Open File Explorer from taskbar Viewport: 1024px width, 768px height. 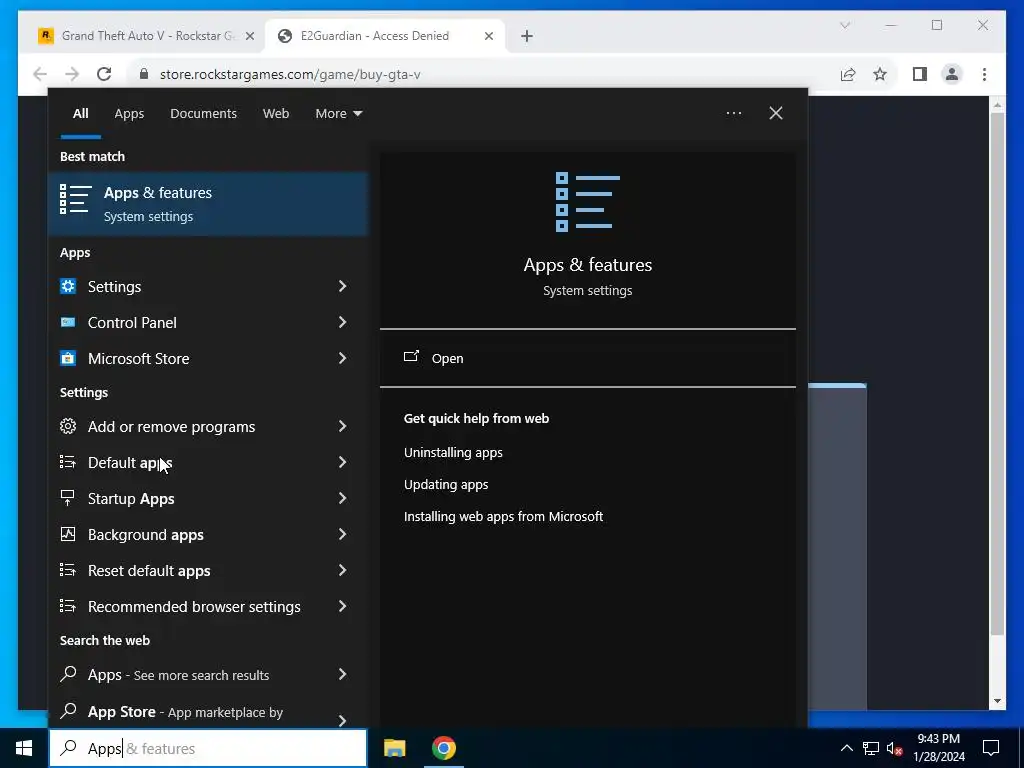pyautogui.click(x=394, y=748)
